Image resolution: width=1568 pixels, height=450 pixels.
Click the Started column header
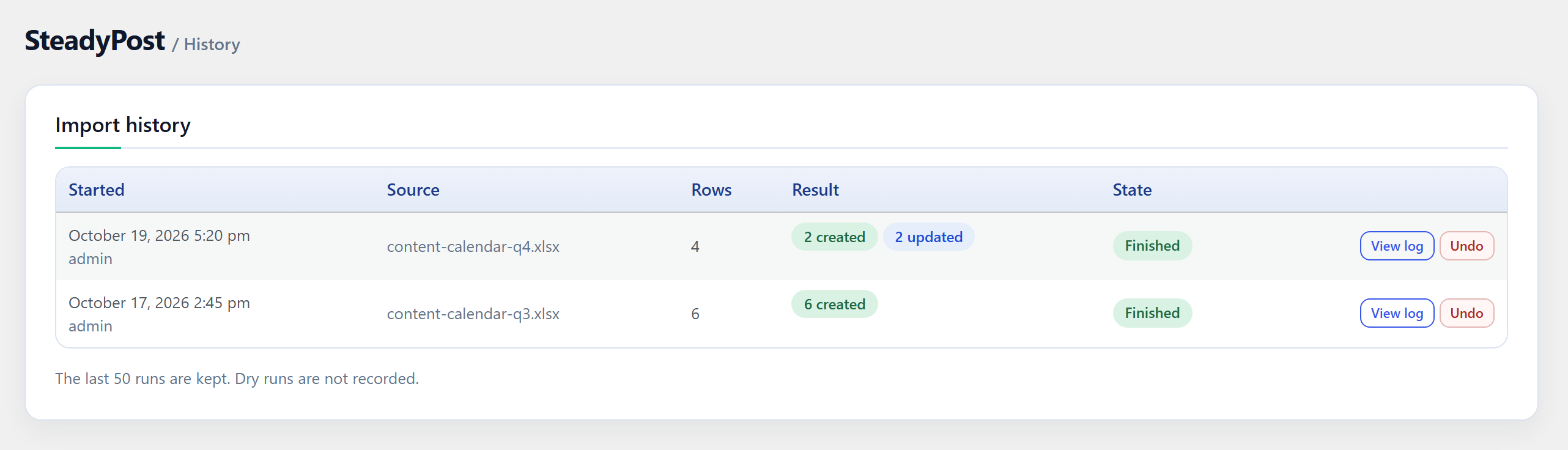pyautogui.click(x=97, y=190)
